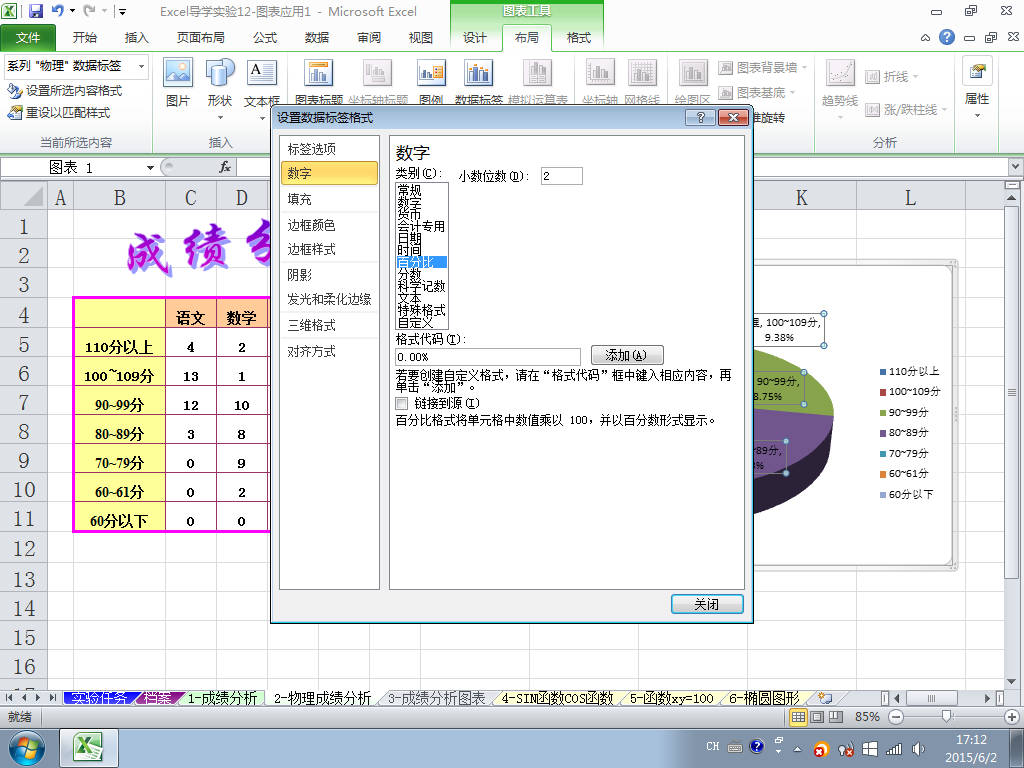Minimize the ribbon with the caret icon
1024x768 pixels.
click(925, 38)
